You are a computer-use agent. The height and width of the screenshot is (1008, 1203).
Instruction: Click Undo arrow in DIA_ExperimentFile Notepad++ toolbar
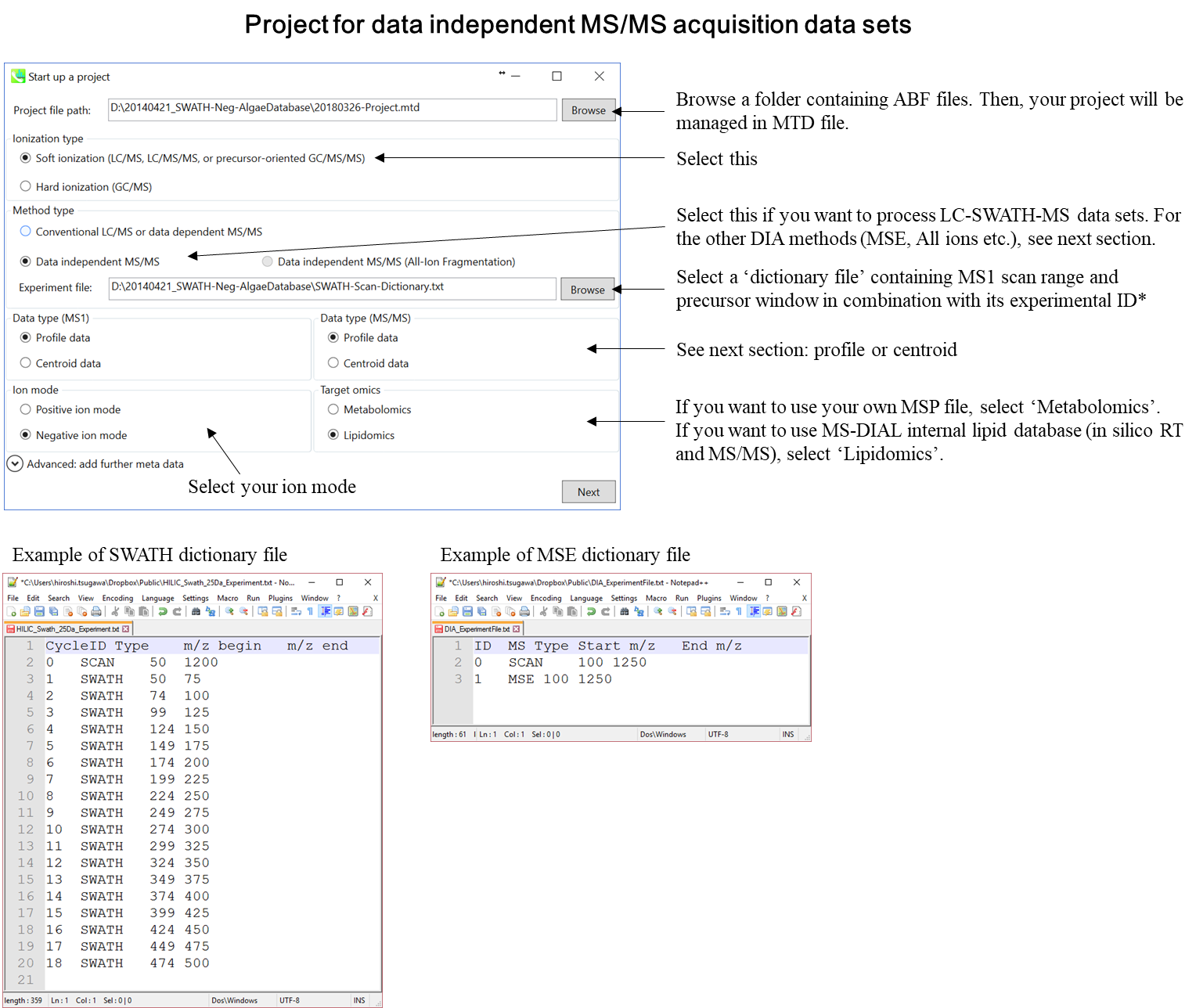click(591, 611)
